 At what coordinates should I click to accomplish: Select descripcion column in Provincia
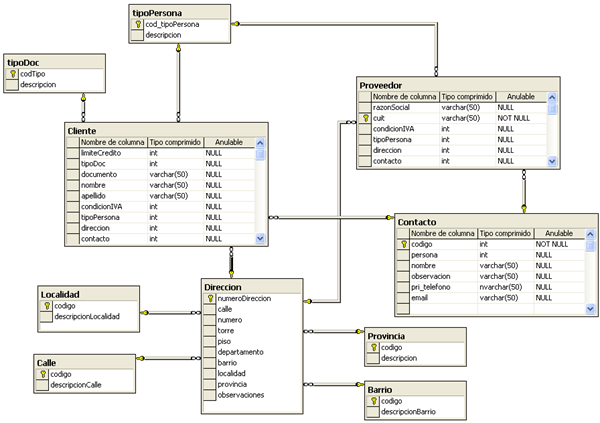[415, 358]
